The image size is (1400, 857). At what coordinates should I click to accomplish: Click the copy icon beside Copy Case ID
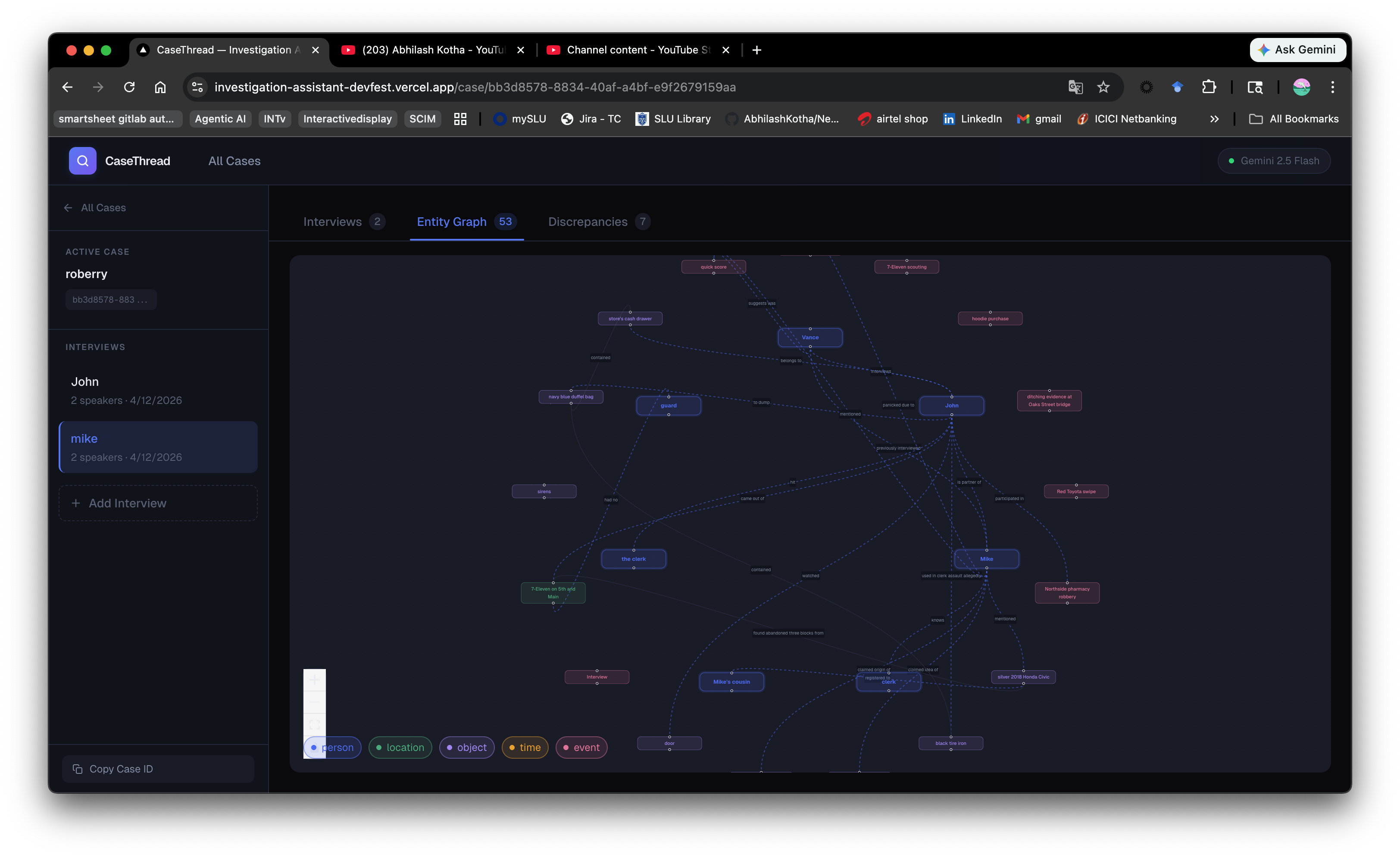[x=78, y=769]
